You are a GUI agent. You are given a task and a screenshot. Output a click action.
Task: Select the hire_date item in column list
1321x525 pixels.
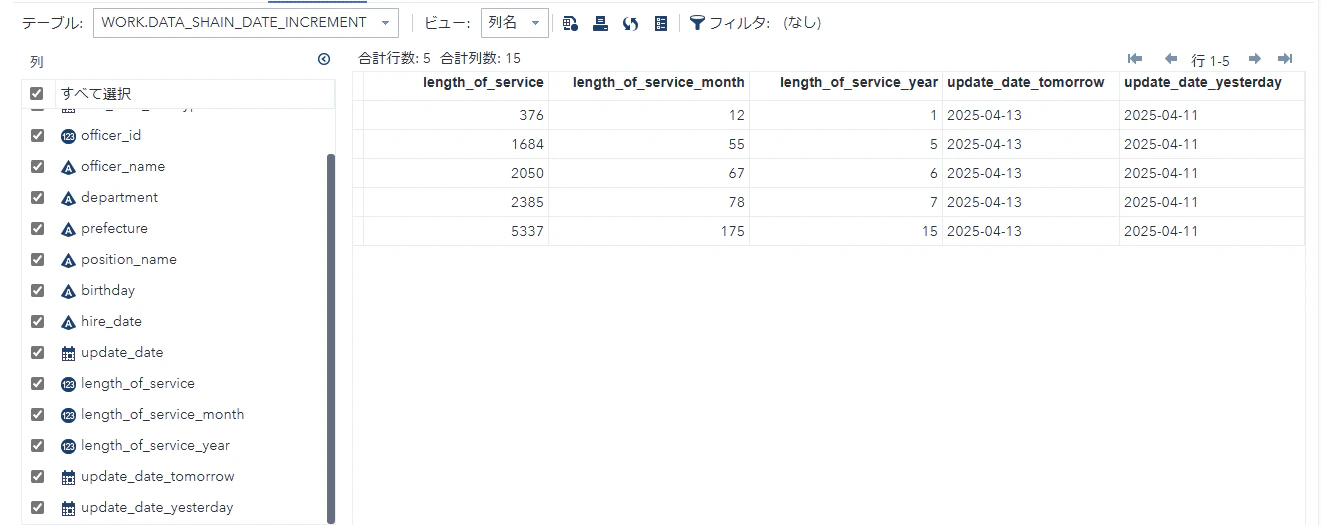coord(111,321)
